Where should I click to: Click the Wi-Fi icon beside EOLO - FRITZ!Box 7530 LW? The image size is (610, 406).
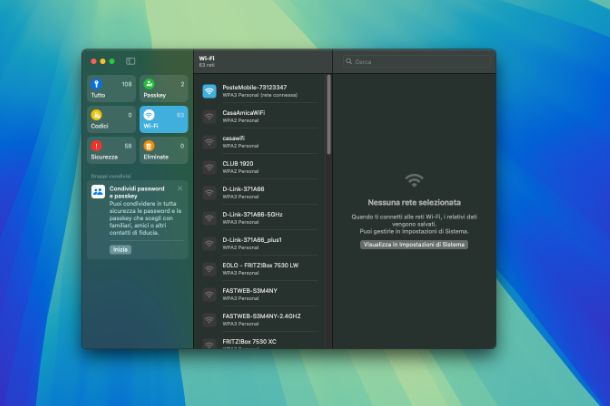click(x=209, y=269)
